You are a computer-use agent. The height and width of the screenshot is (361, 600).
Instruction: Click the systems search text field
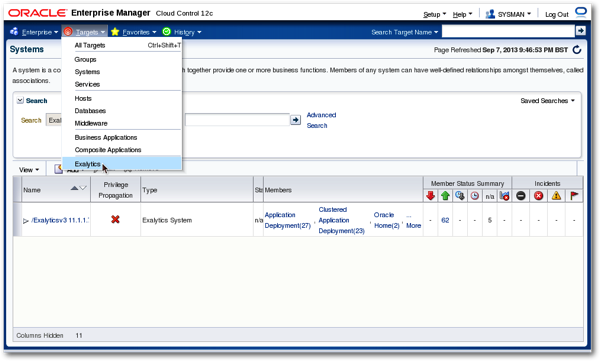[237, 120]
